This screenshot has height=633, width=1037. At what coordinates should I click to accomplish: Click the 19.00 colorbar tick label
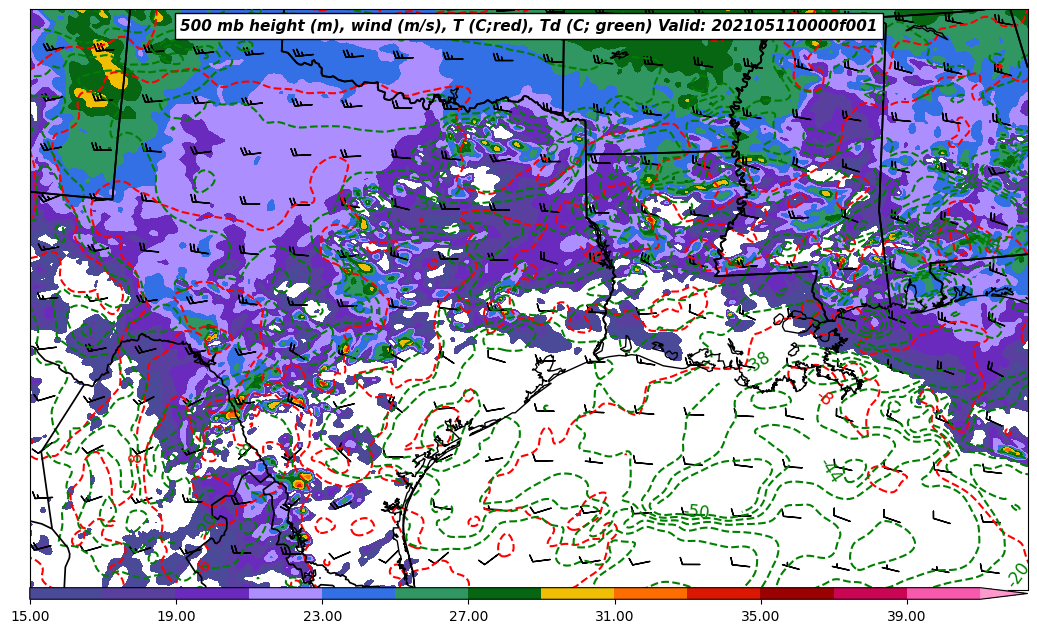[176, 617]
